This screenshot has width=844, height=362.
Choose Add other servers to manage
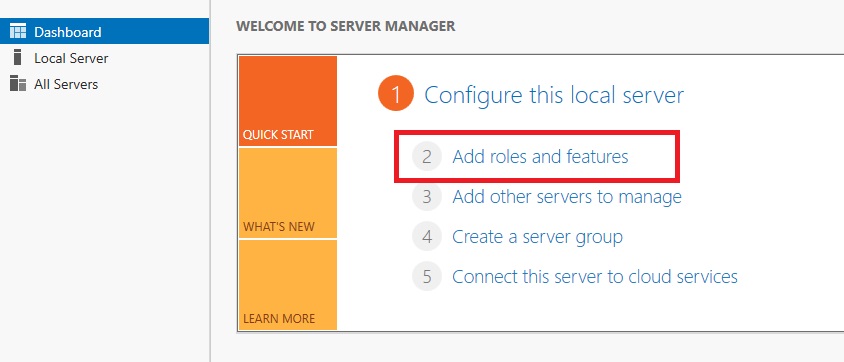567,197
